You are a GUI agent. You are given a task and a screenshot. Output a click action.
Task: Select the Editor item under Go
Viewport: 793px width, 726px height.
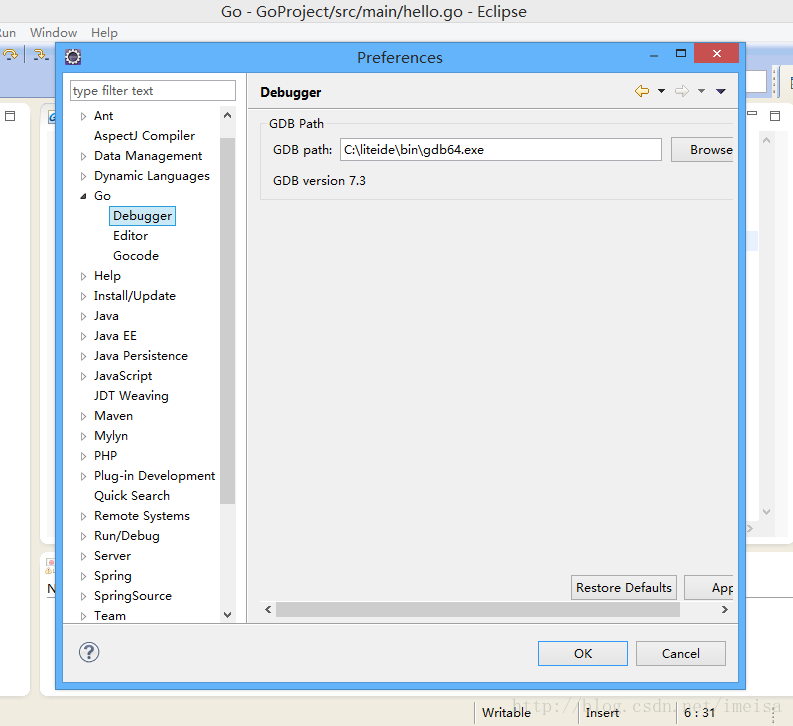click(x=130, y=236)
